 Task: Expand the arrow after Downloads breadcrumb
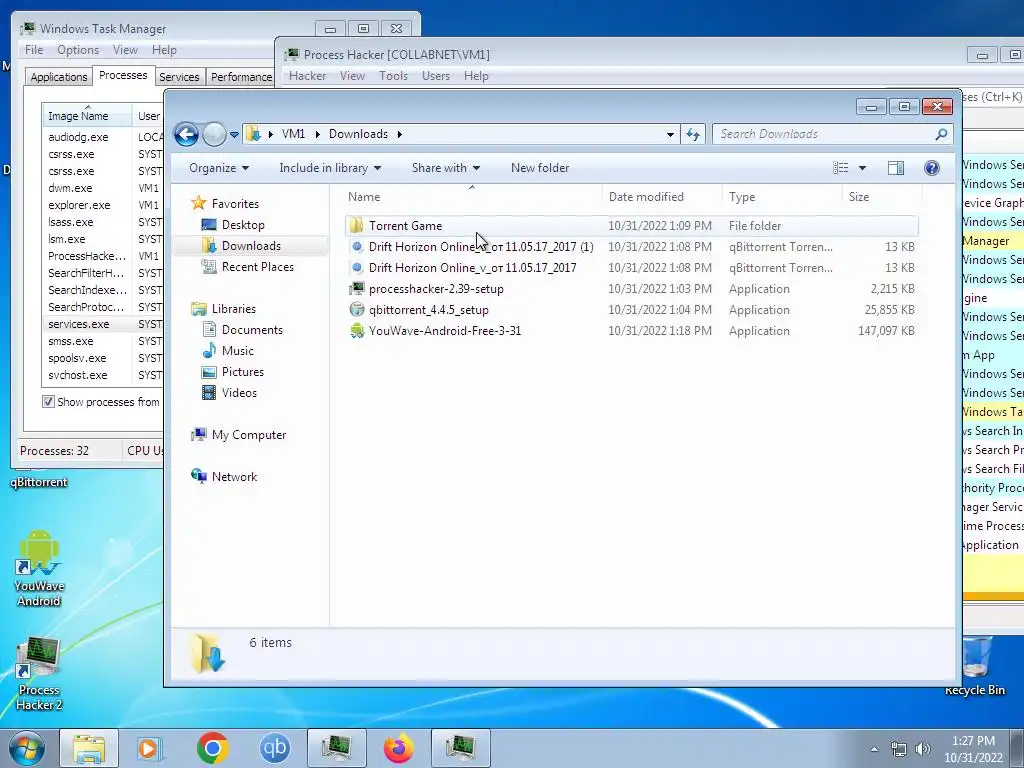pos(399,134)
